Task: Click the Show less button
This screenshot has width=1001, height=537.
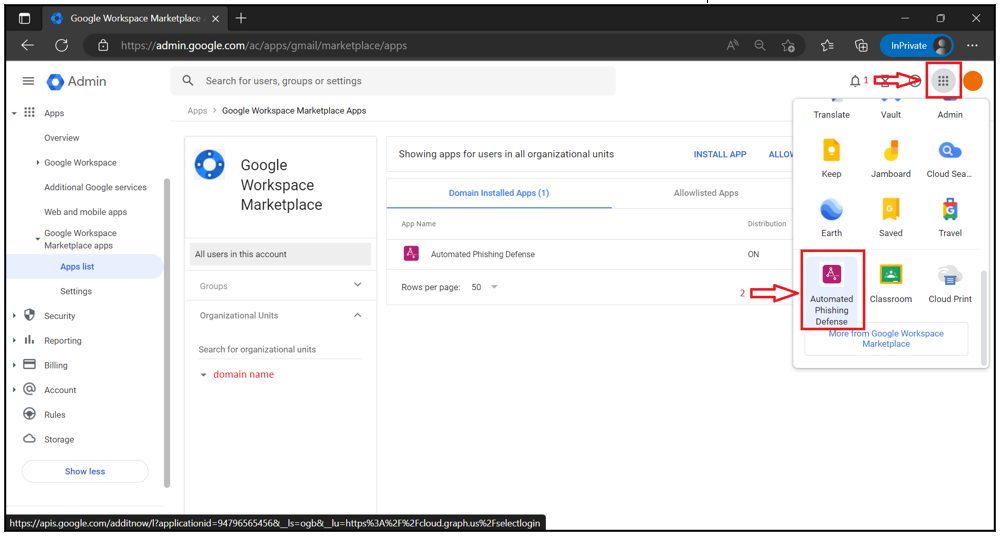Action: 85,471
